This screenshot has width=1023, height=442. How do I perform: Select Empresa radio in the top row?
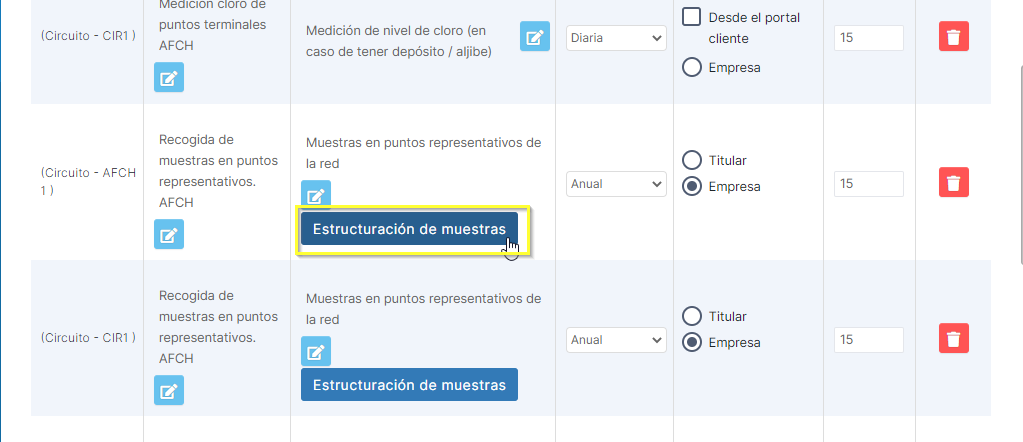pos(691,68)
